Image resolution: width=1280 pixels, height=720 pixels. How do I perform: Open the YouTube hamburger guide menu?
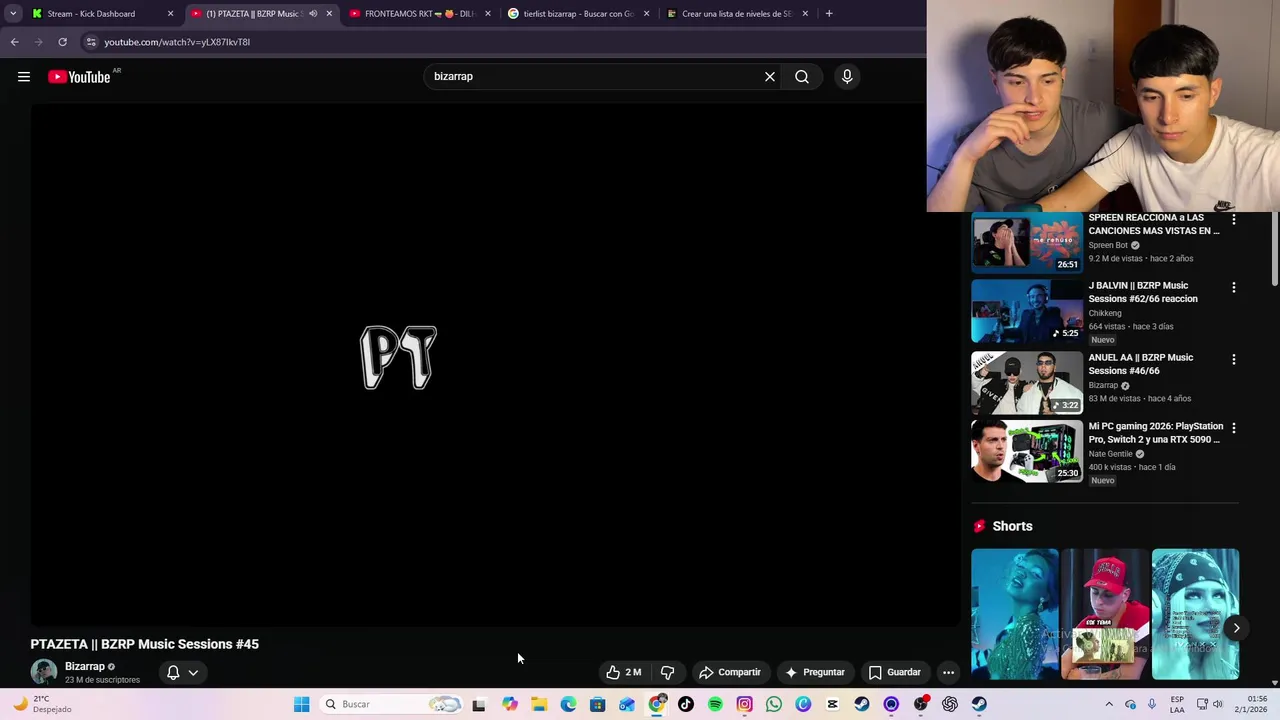pos(24,77)
